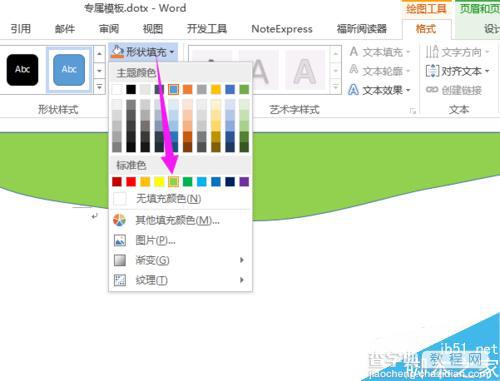
Task: Click the create link chain icon
Action: pyautogui.click(x=432, y=90)
